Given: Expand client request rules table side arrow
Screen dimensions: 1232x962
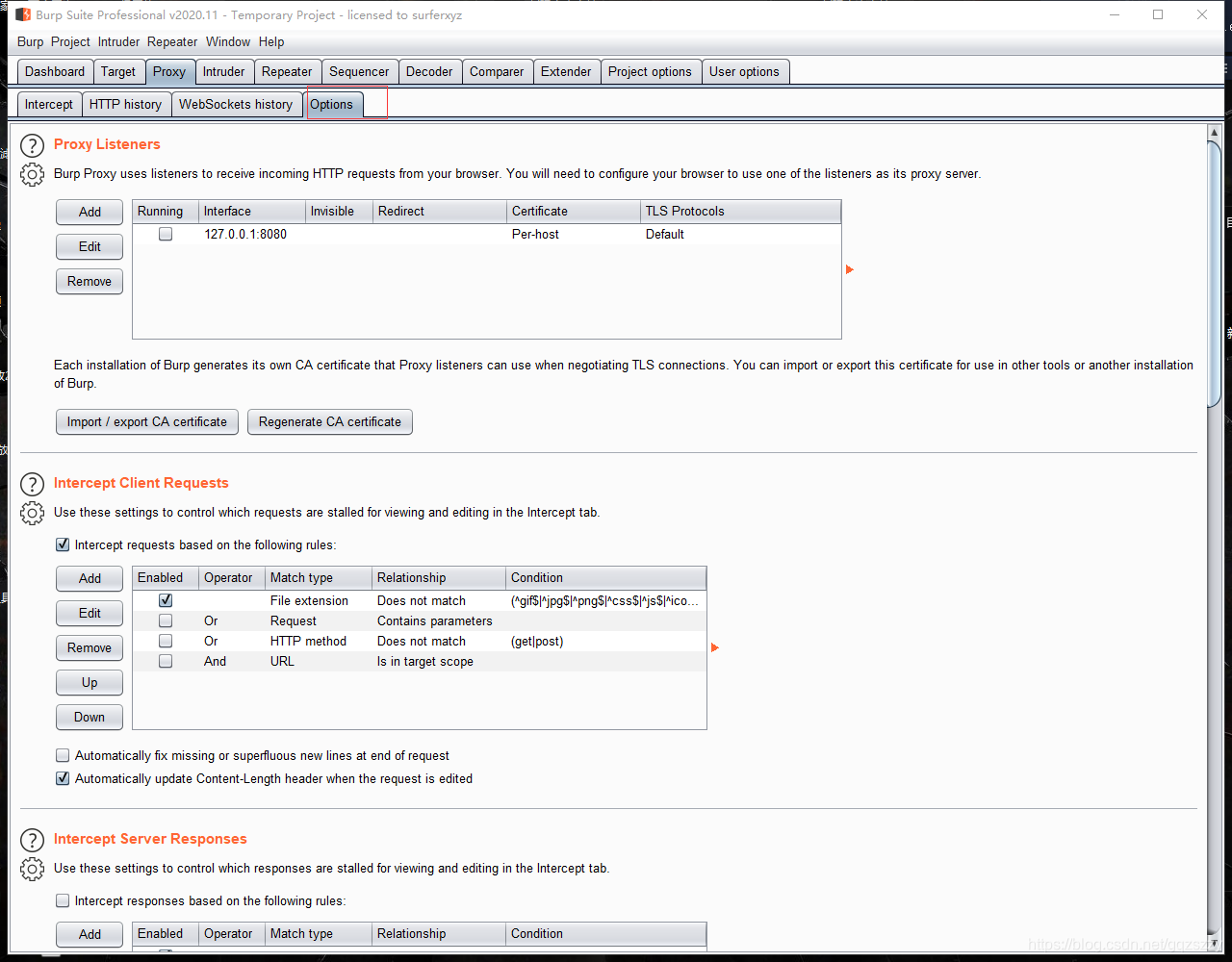Looking at the screenshot, I should pyautogui.click(x=715, y=647).
